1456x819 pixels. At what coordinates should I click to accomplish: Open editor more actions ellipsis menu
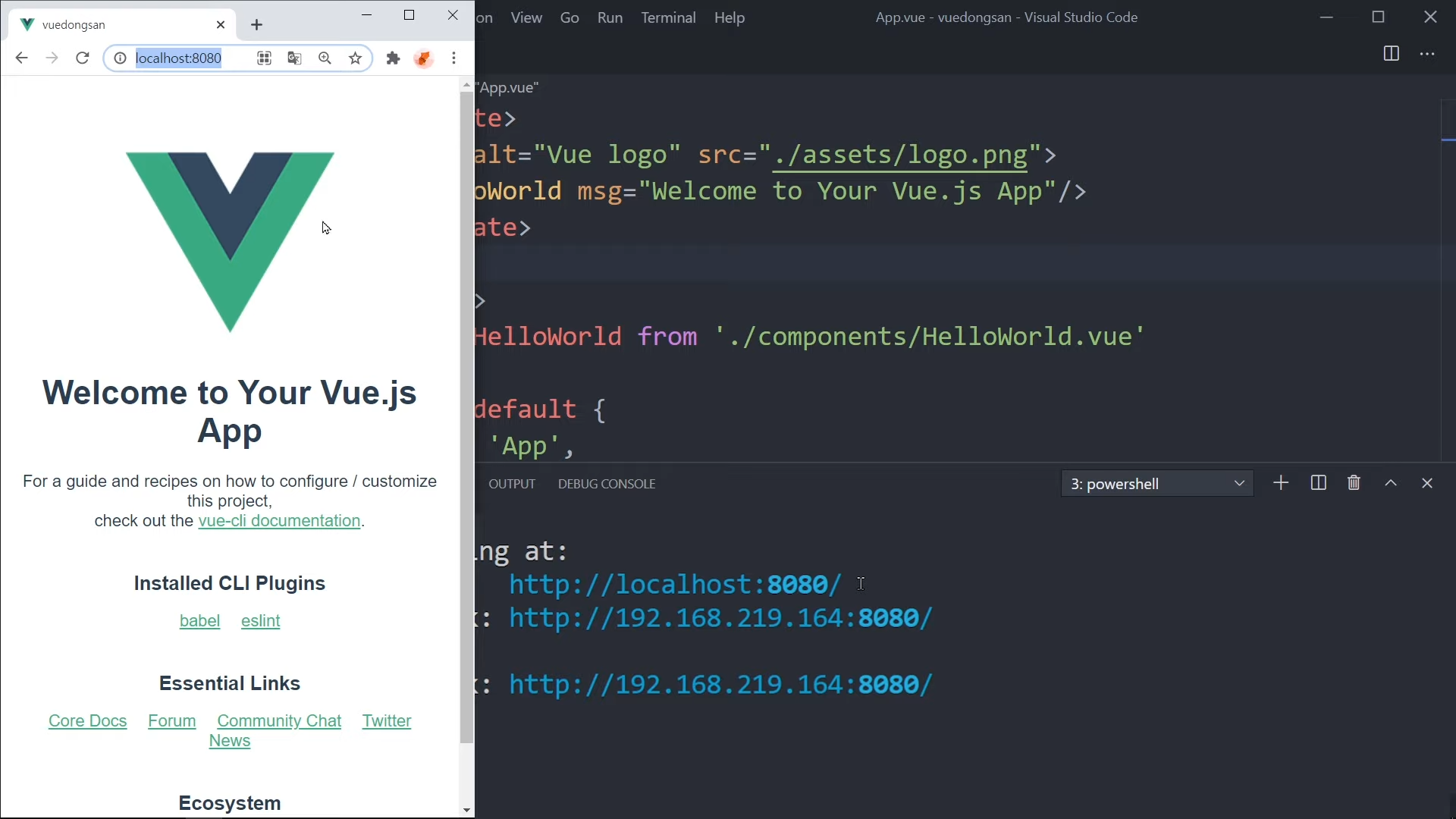[1427, 54]
